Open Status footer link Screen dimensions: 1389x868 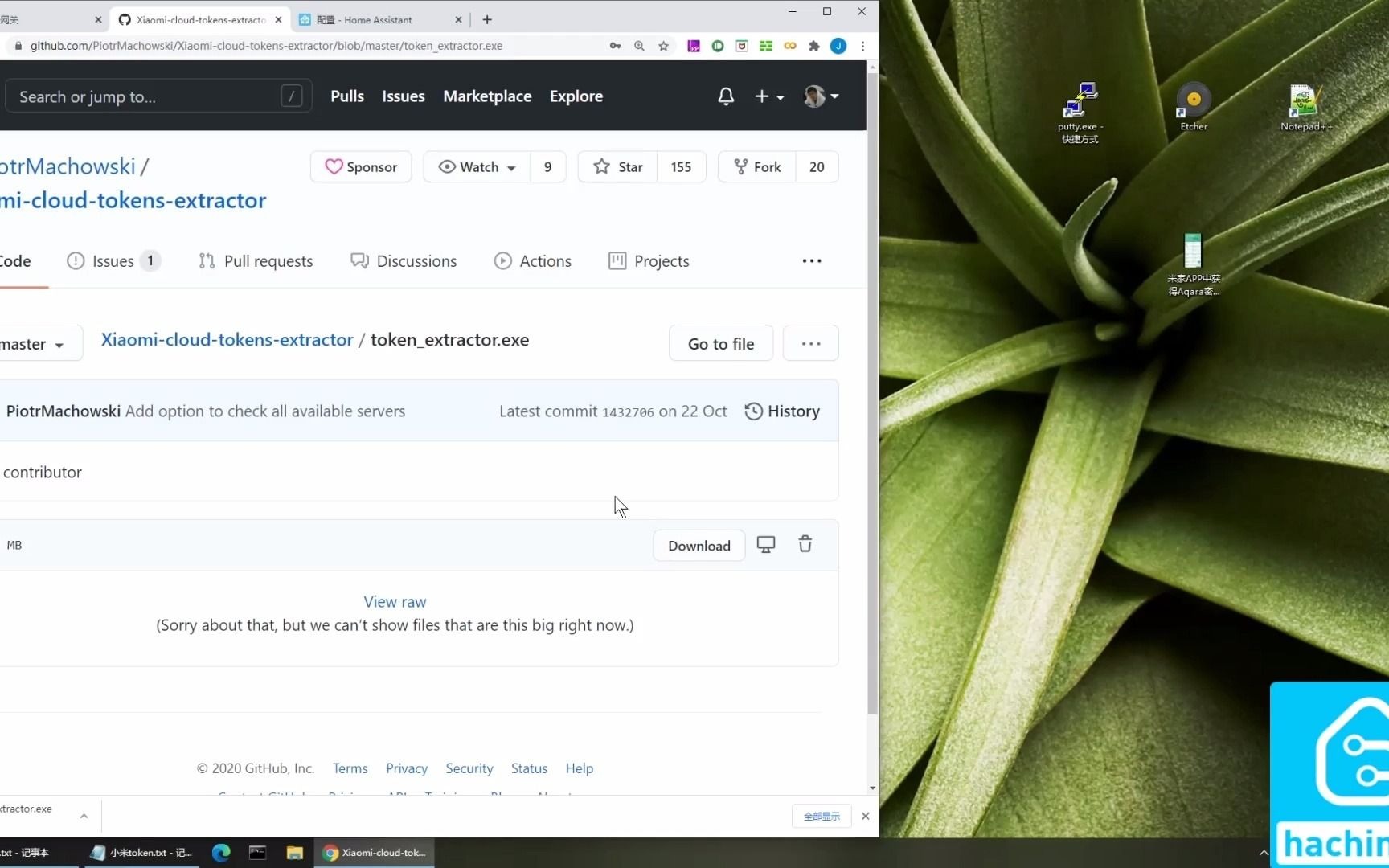tap(529, 768)
